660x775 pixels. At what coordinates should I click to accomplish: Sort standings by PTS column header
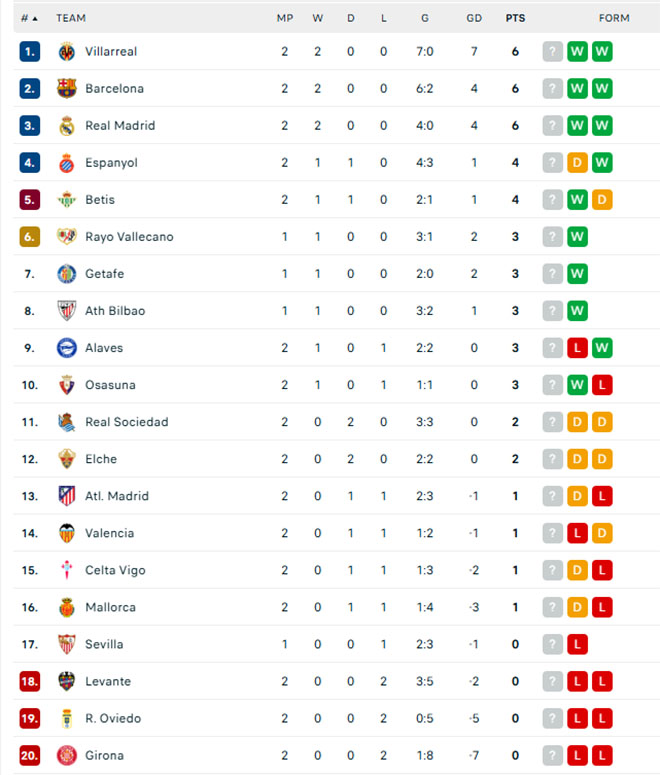pyautogui.click(x=515, y=18)
